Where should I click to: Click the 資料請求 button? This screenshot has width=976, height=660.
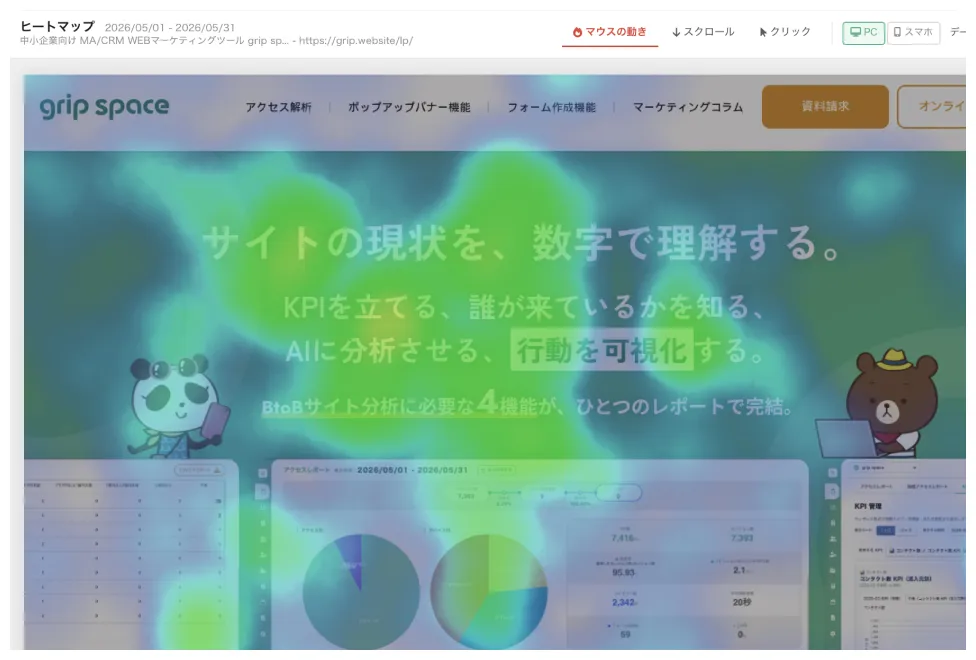[x=825, y=106]
